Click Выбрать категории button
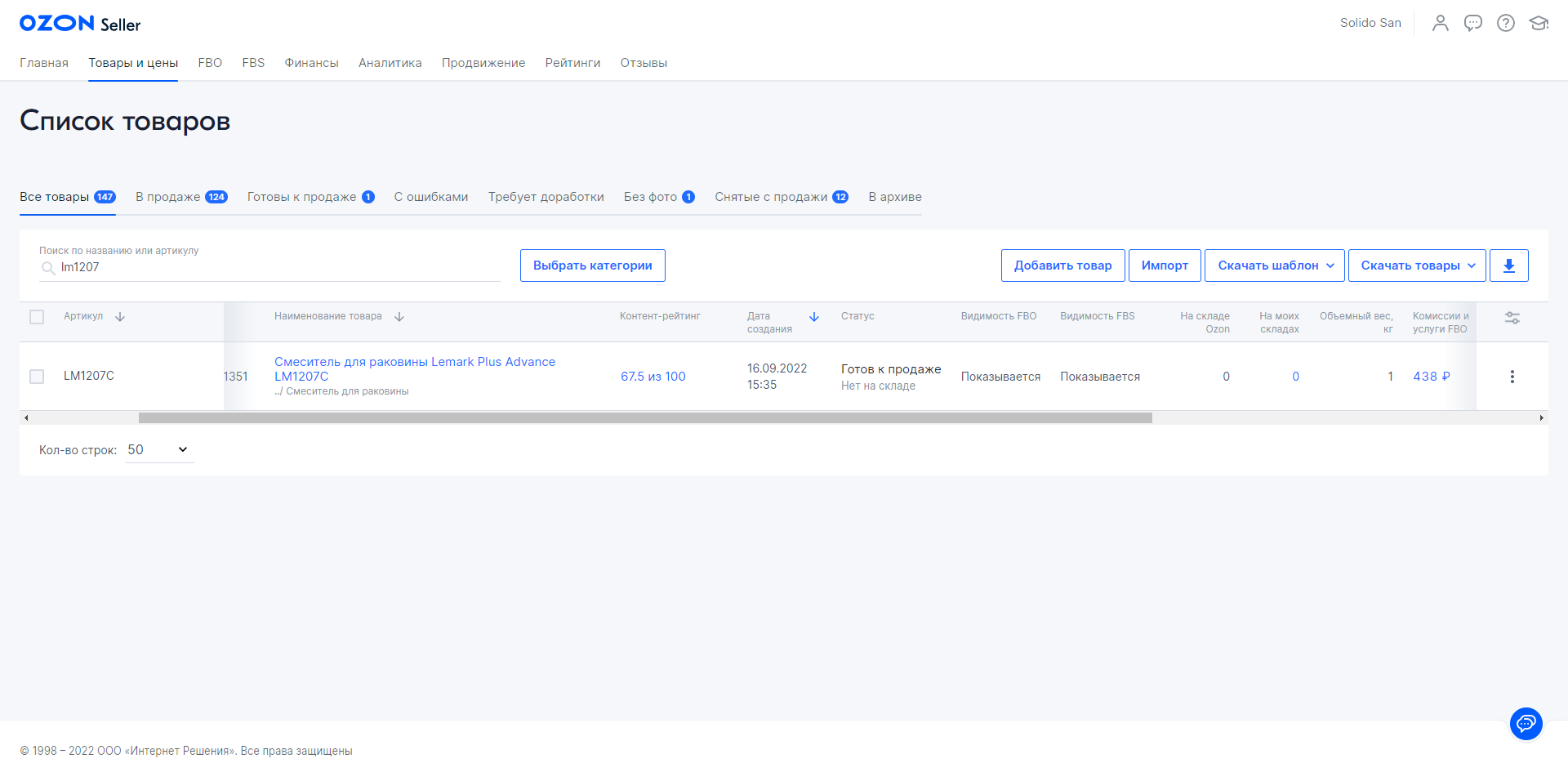 pyautogui.click(x=593, y=266)
